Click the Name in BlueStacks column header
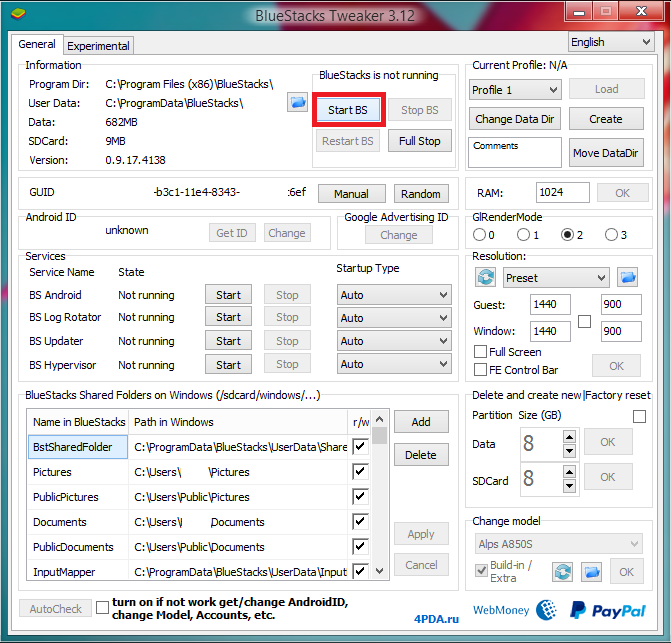Image resolution: width=671 pixels, height=643 pixels. coord(79,422)
